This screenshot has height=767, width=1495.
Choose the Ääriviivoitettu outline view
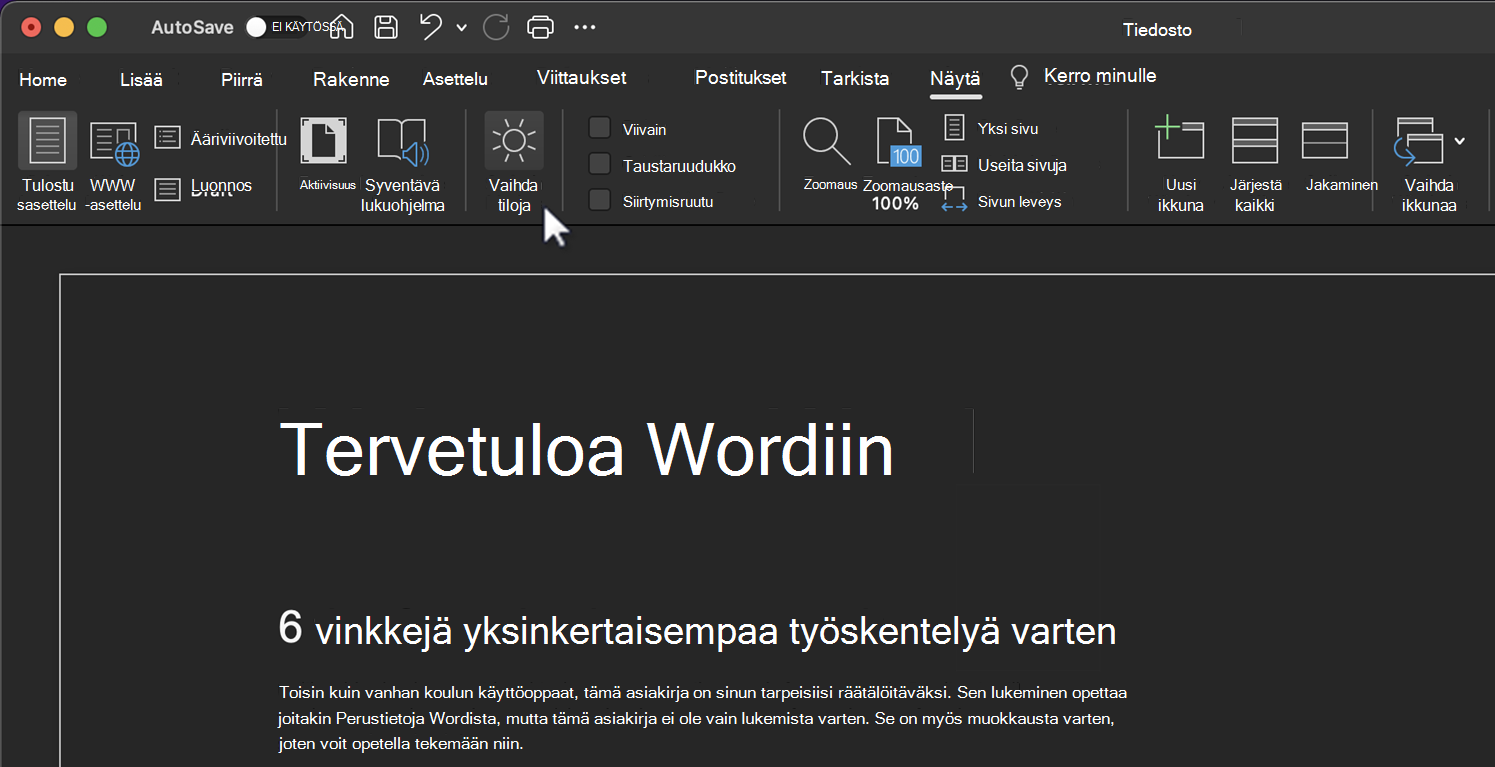(x=221, y=138)
